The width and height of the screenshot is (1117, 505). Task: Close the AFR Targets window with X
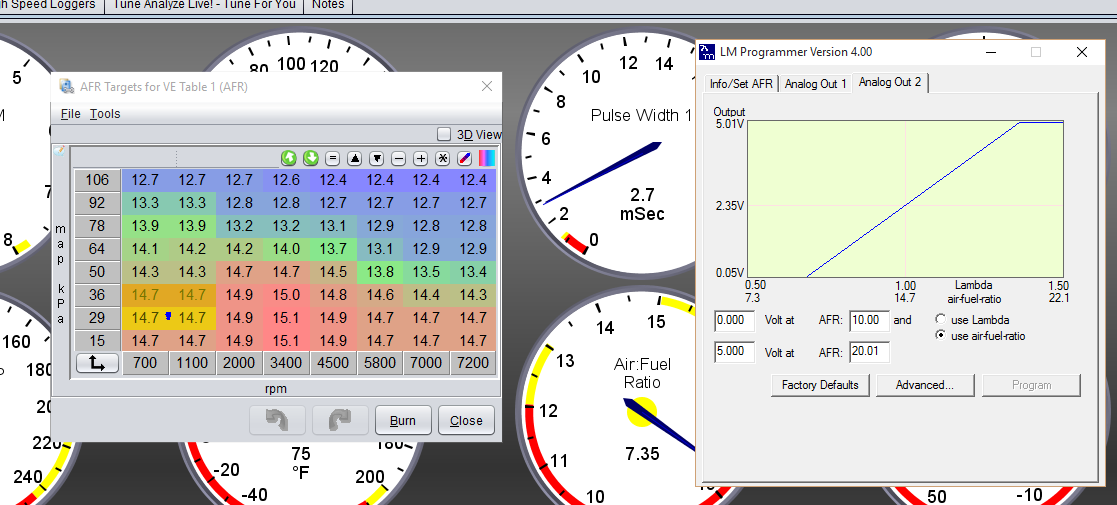pos(487,86)
